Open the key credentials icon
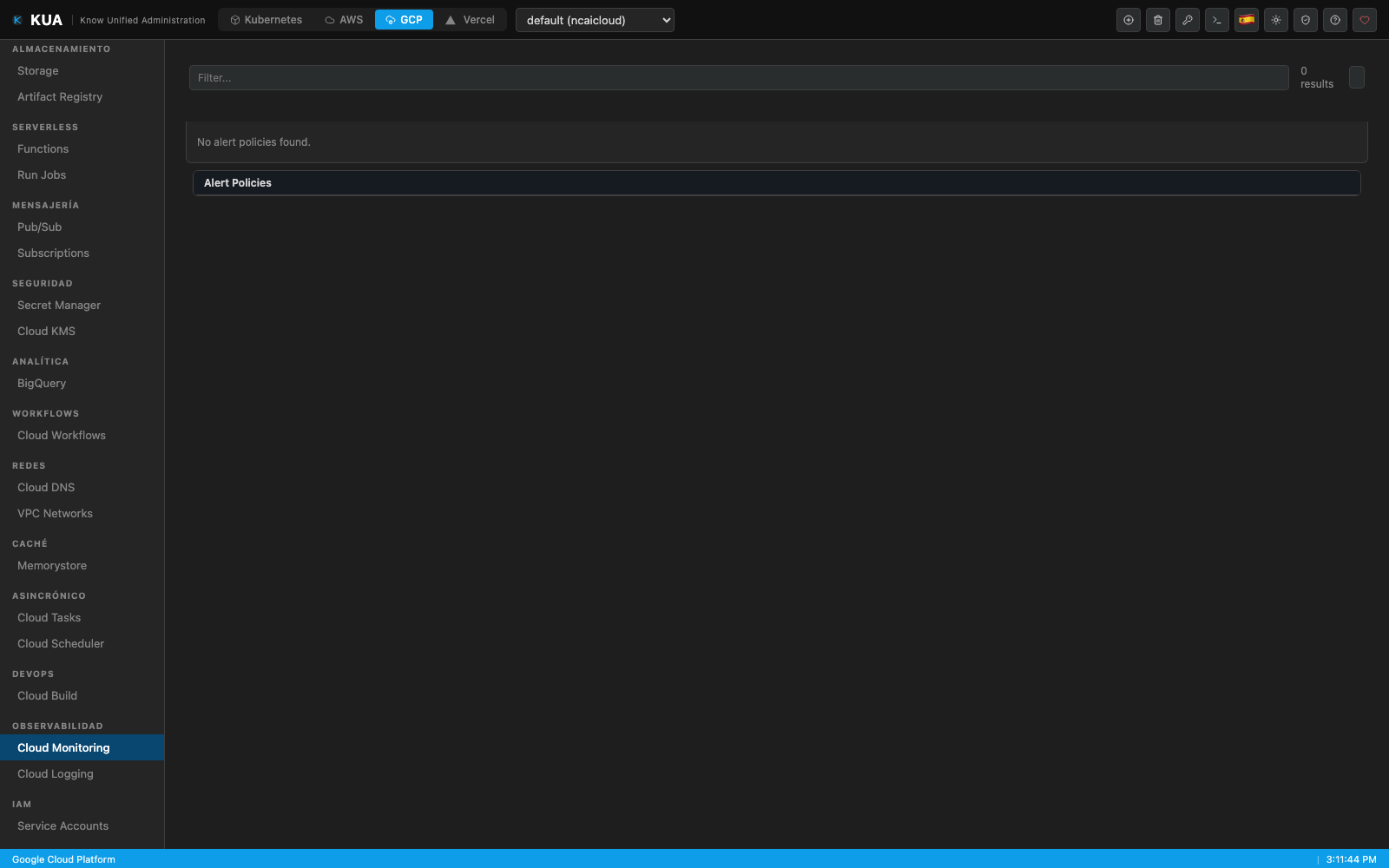This screenshot has width=1389, height=868. [x=1188, y=20]
